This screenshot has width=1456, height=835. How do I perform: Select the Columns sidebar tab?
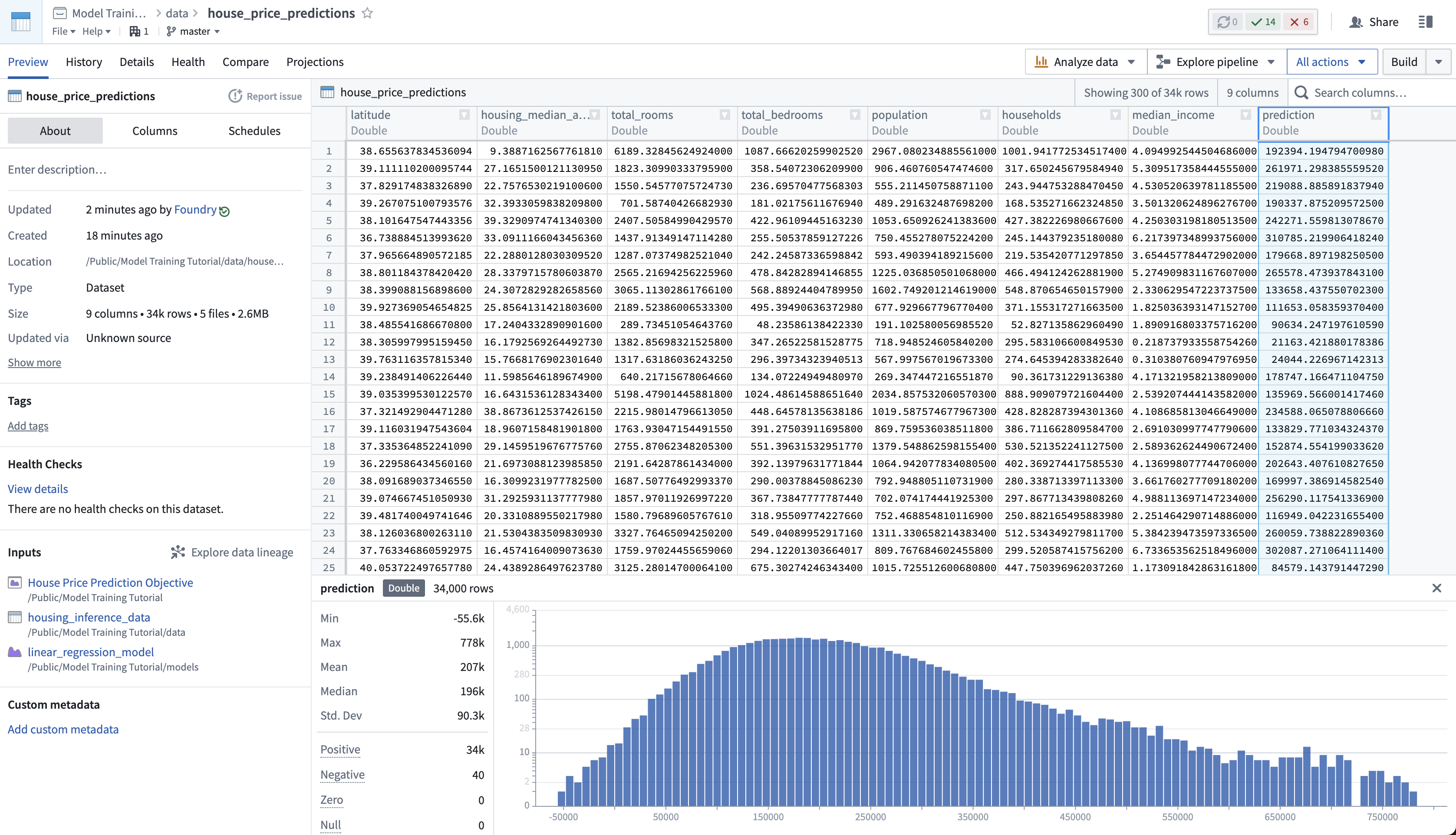[x=155, y=131]
